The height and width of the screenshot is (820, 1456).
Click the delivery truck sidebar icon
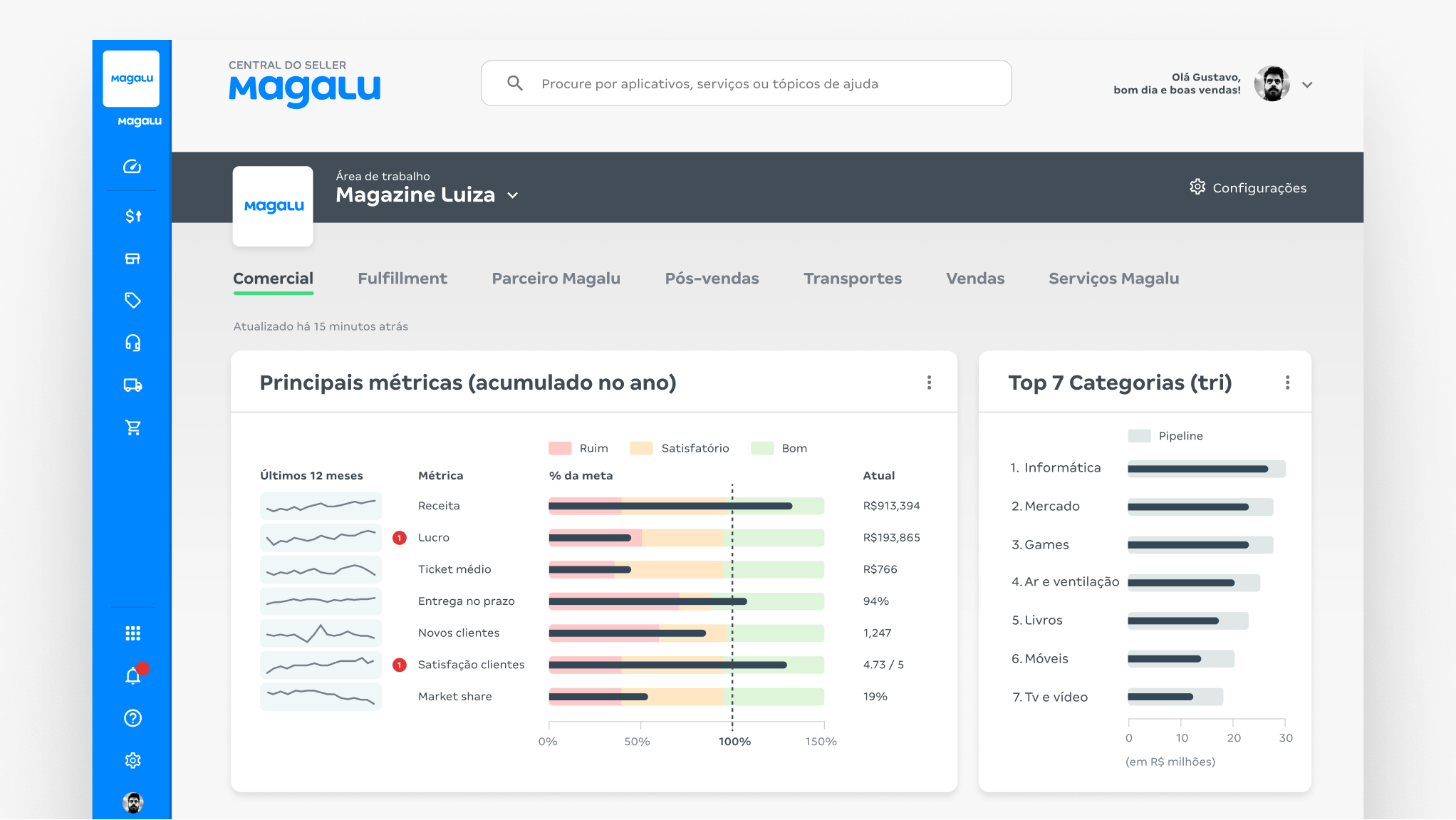point(132,385)
